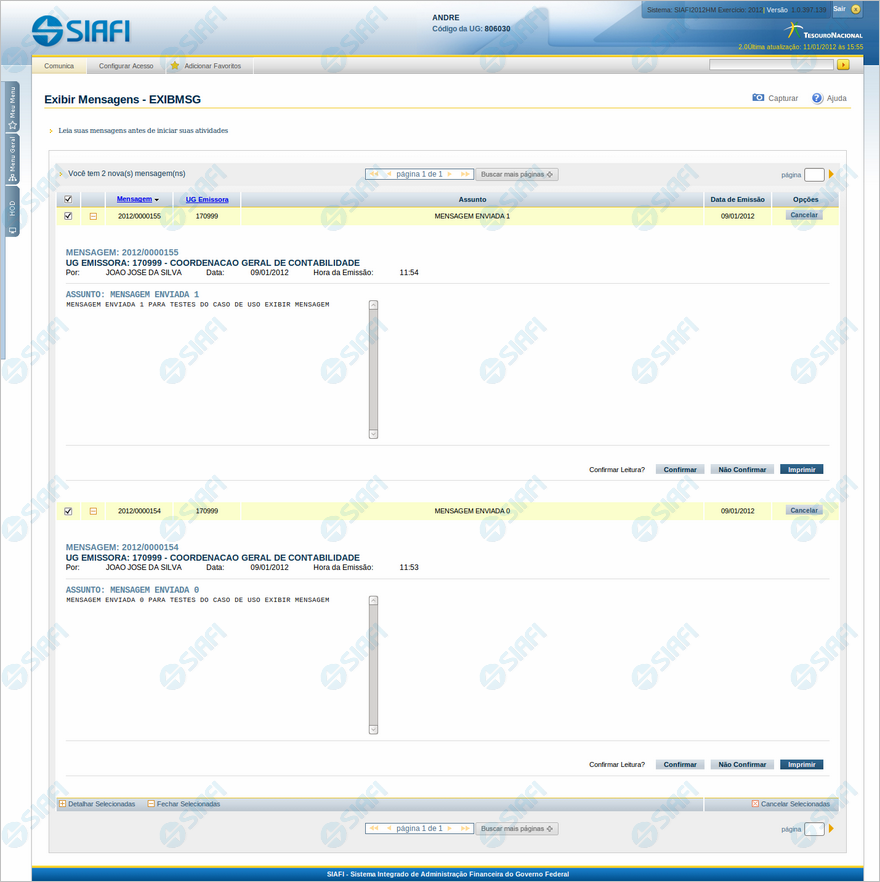Collapse message 2012/0000155 details
880x882 pixels.
pyautogui.click(x=93, y=216)
